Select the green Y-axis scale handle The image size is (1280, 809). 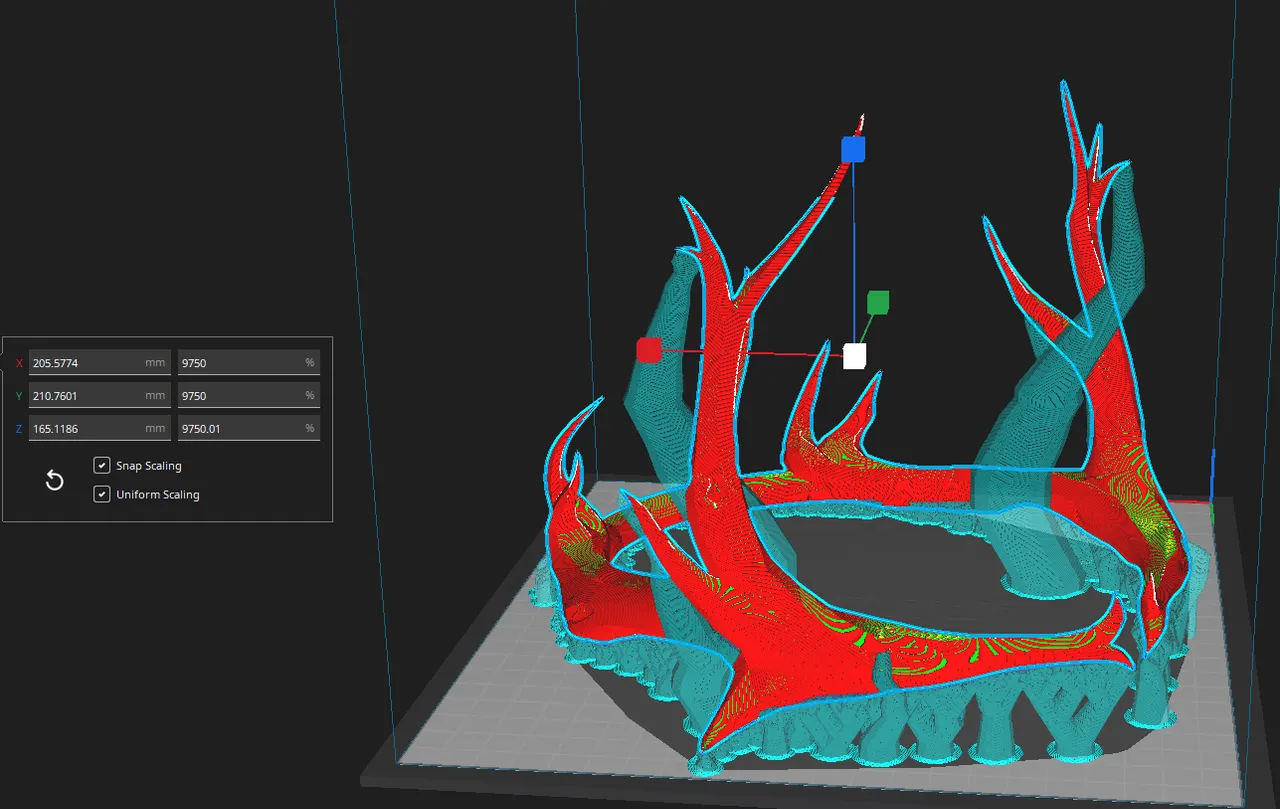[x=878, y=302]
